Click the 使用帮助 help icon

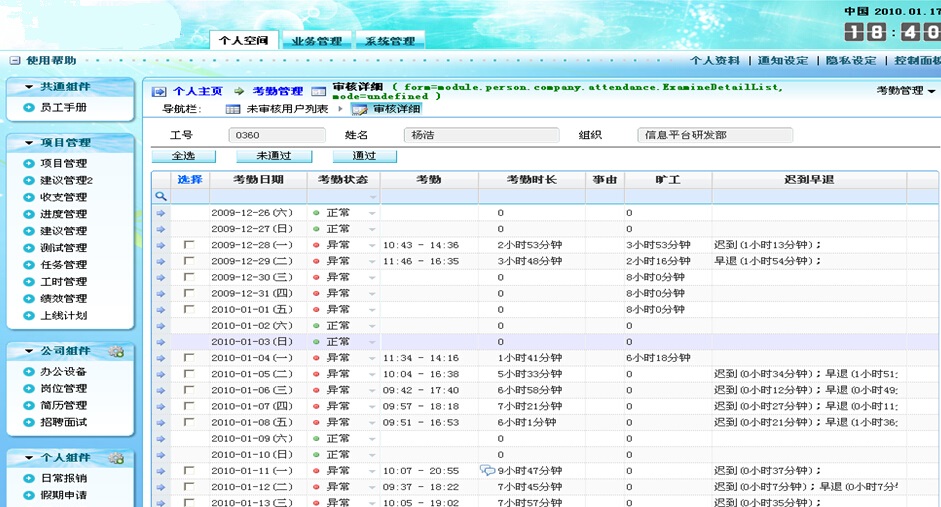(16, 60)
